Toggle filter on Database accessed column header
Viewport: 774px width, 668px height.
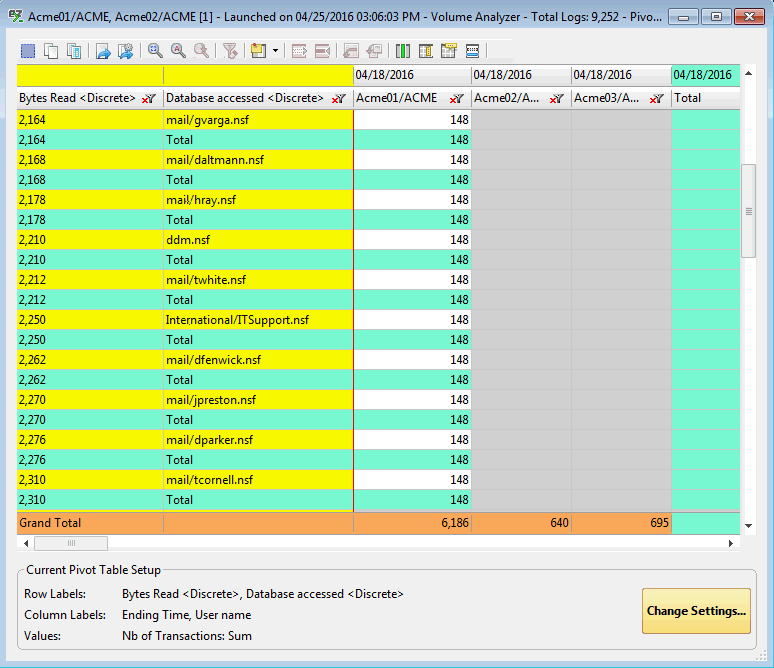tap(338, 99)
